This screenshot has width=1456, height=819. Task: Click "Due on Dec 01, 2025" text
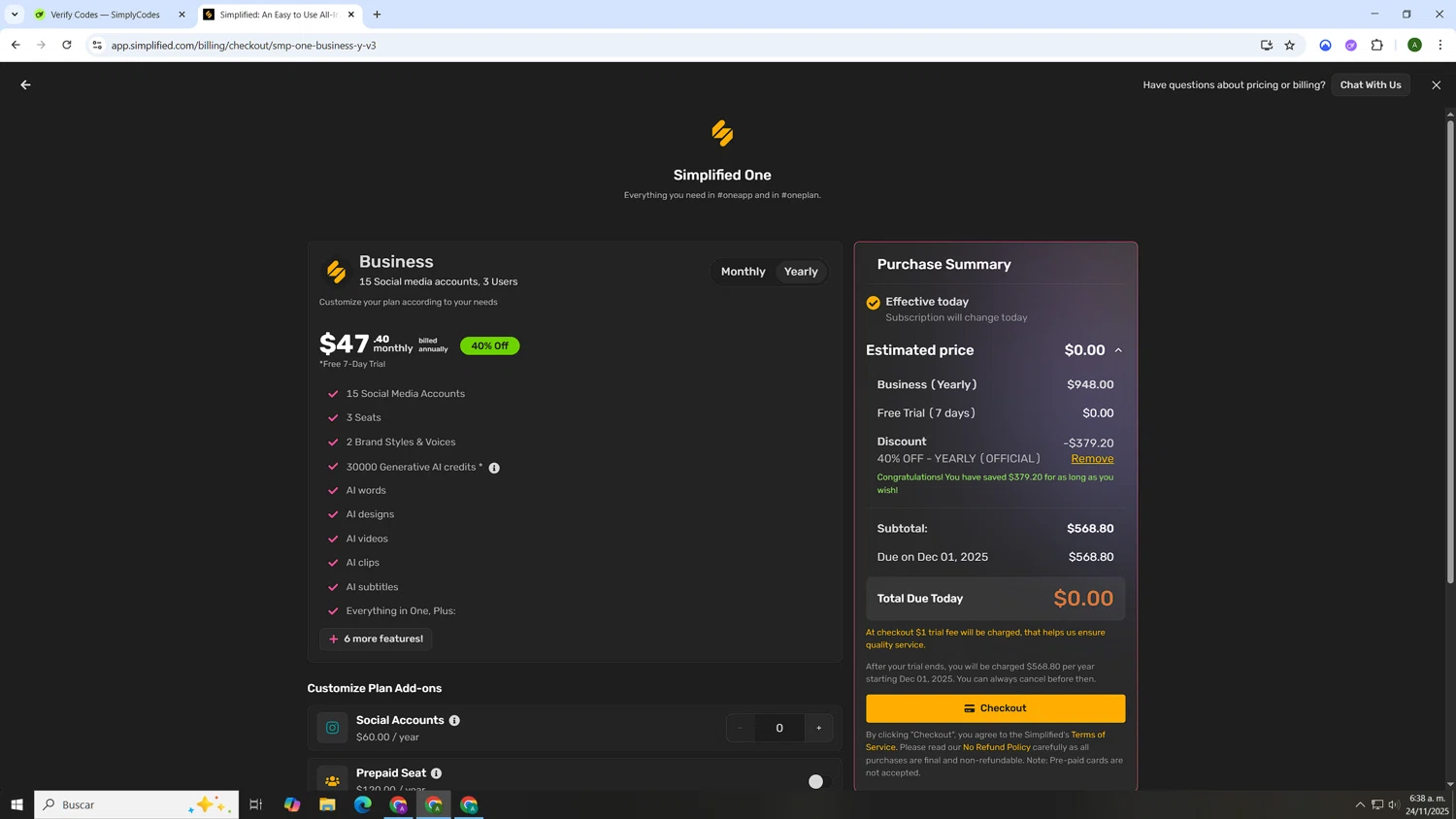click(x=932, y=557)
